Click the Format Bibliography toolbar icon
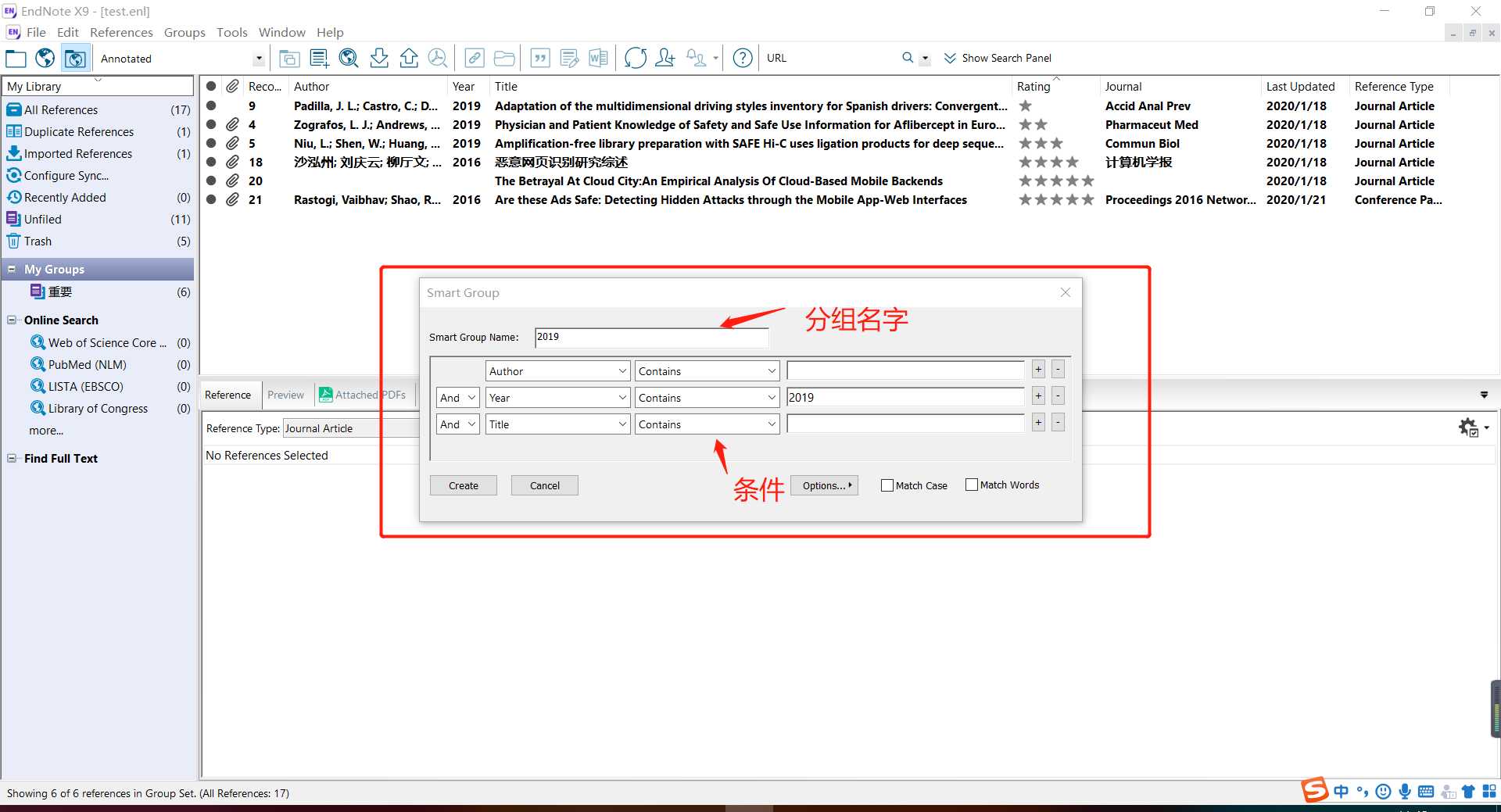Viewport: 1501px width, 812px height. click(x=570, y=59)
